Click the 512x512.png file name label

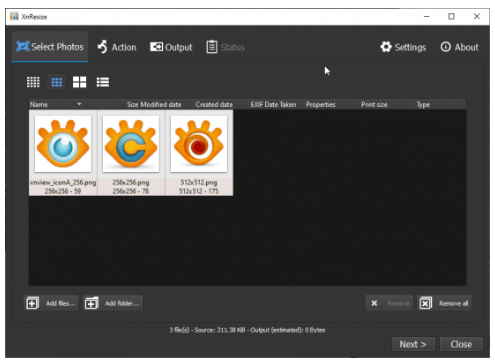199,182
